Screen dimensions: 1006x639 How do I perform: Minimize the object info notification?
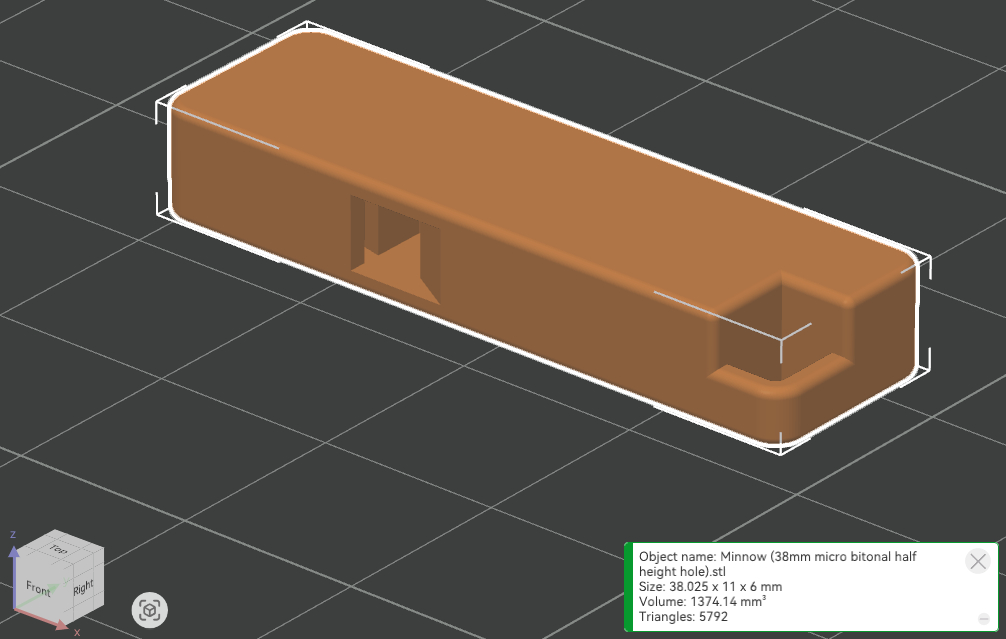tap(983, 619)
